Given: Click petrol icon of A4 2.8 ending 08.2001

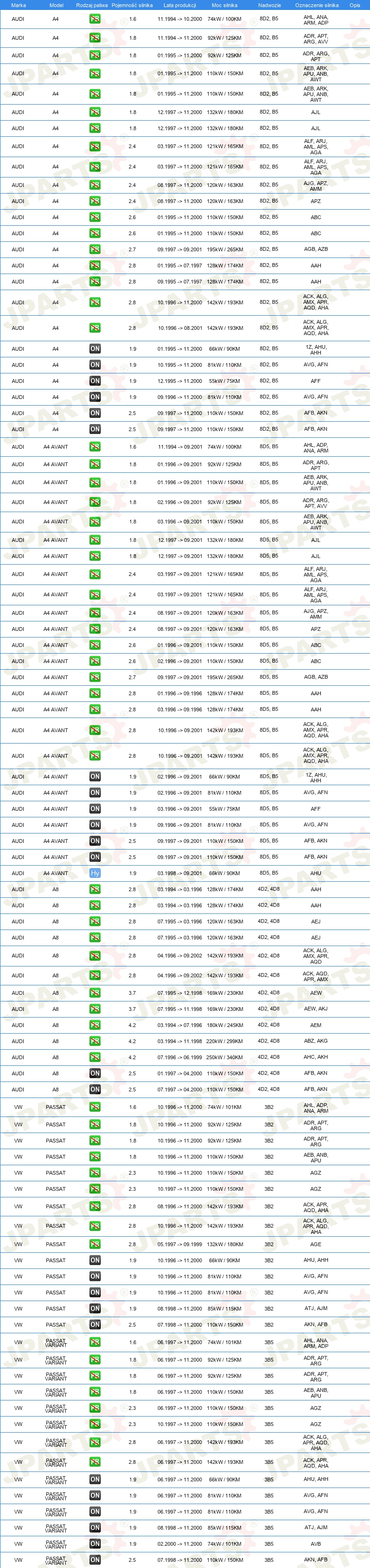Looking at the screenshot, I should (95, 328).
